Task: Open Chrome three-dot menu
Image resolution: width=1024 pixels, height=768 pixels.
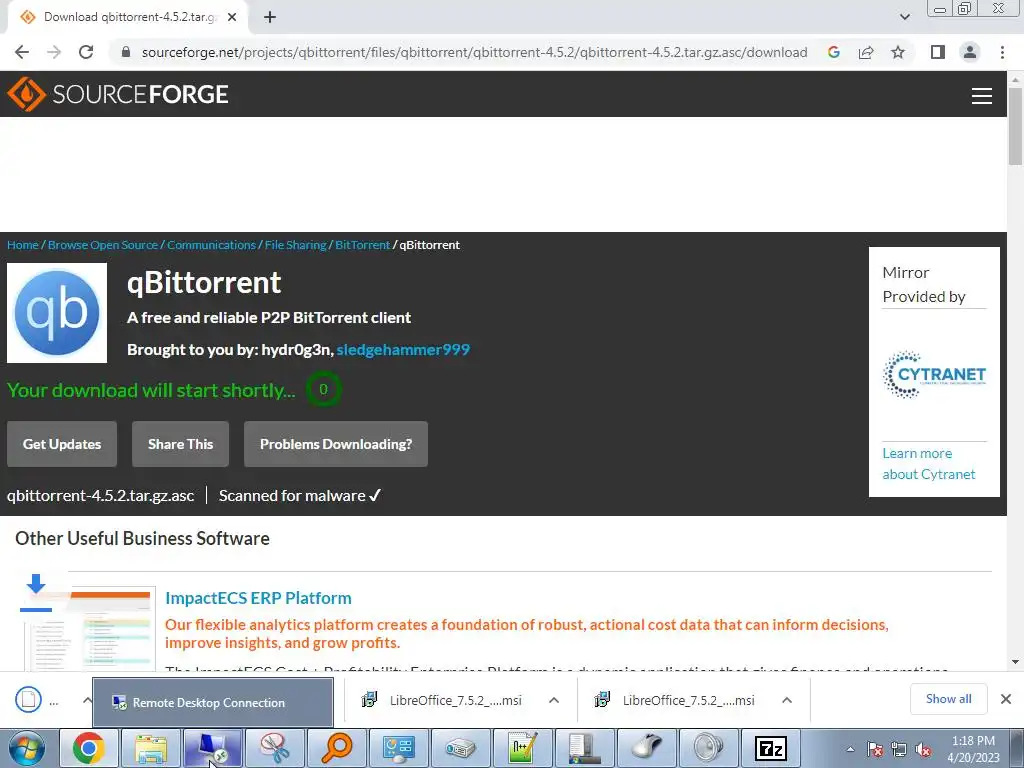Action: (1002, 52)
